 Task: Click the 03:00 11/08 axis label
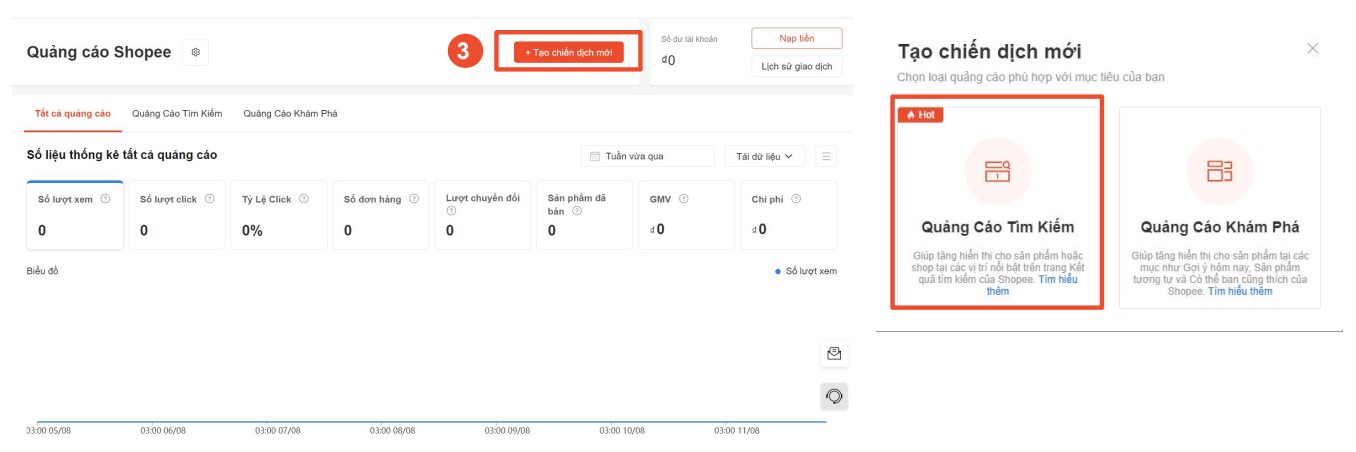737,431
